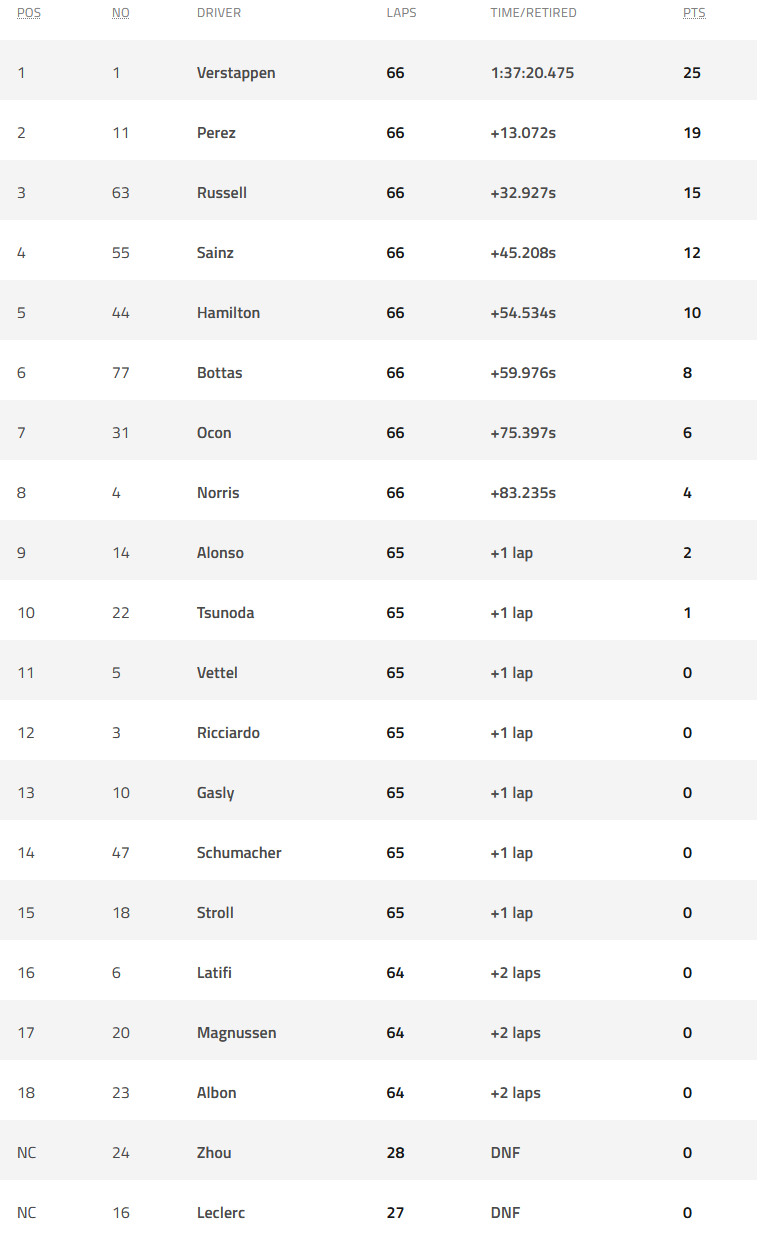761x1248 pixels.
Task: Select the Bottas row name
Action: pyautogui.click(x=220, y=373)
